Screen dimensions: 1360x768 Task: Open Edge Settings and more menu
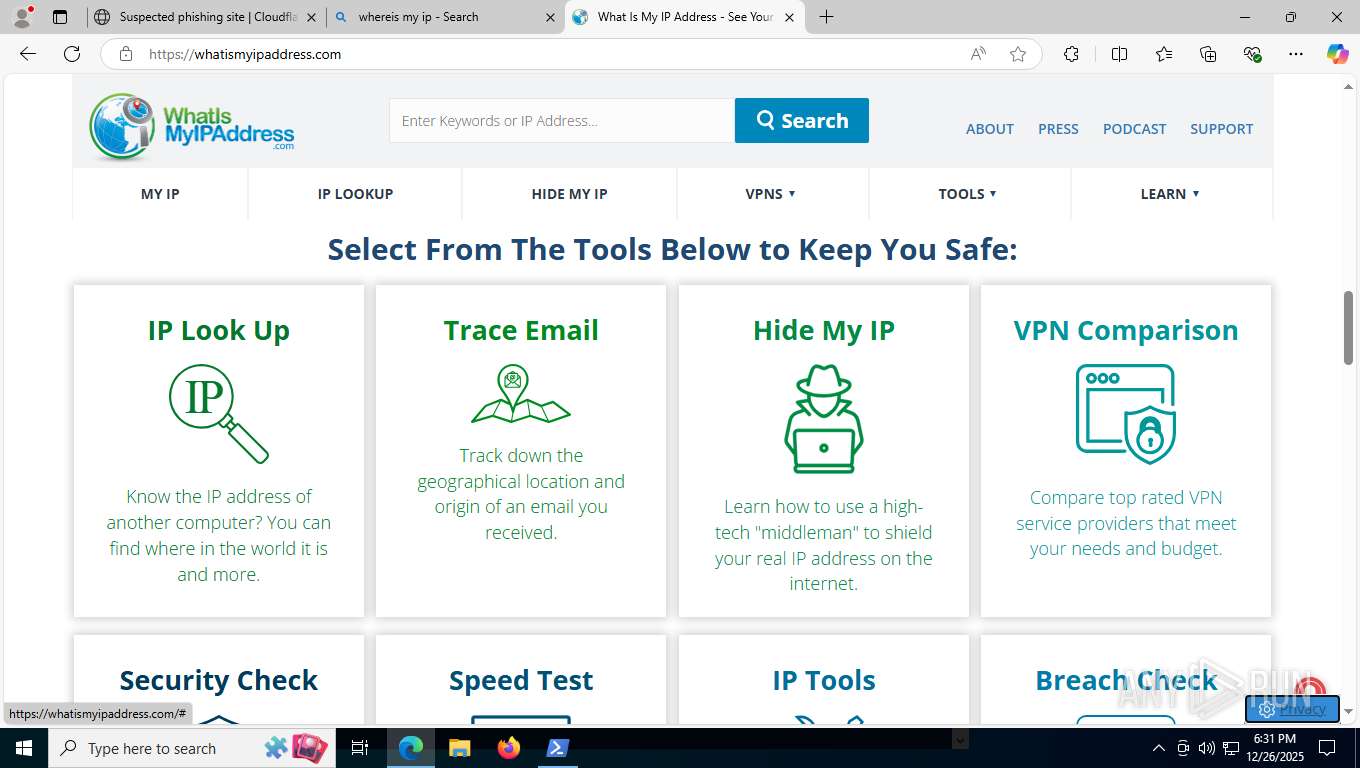[1296, 54]
